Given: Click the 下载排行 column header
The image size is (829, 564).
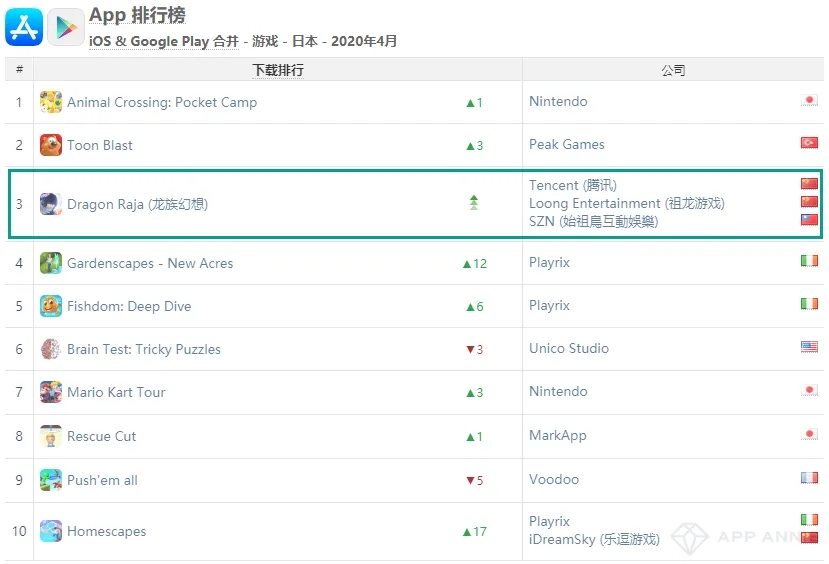Looking at the screenshot, I should [278, 70].
